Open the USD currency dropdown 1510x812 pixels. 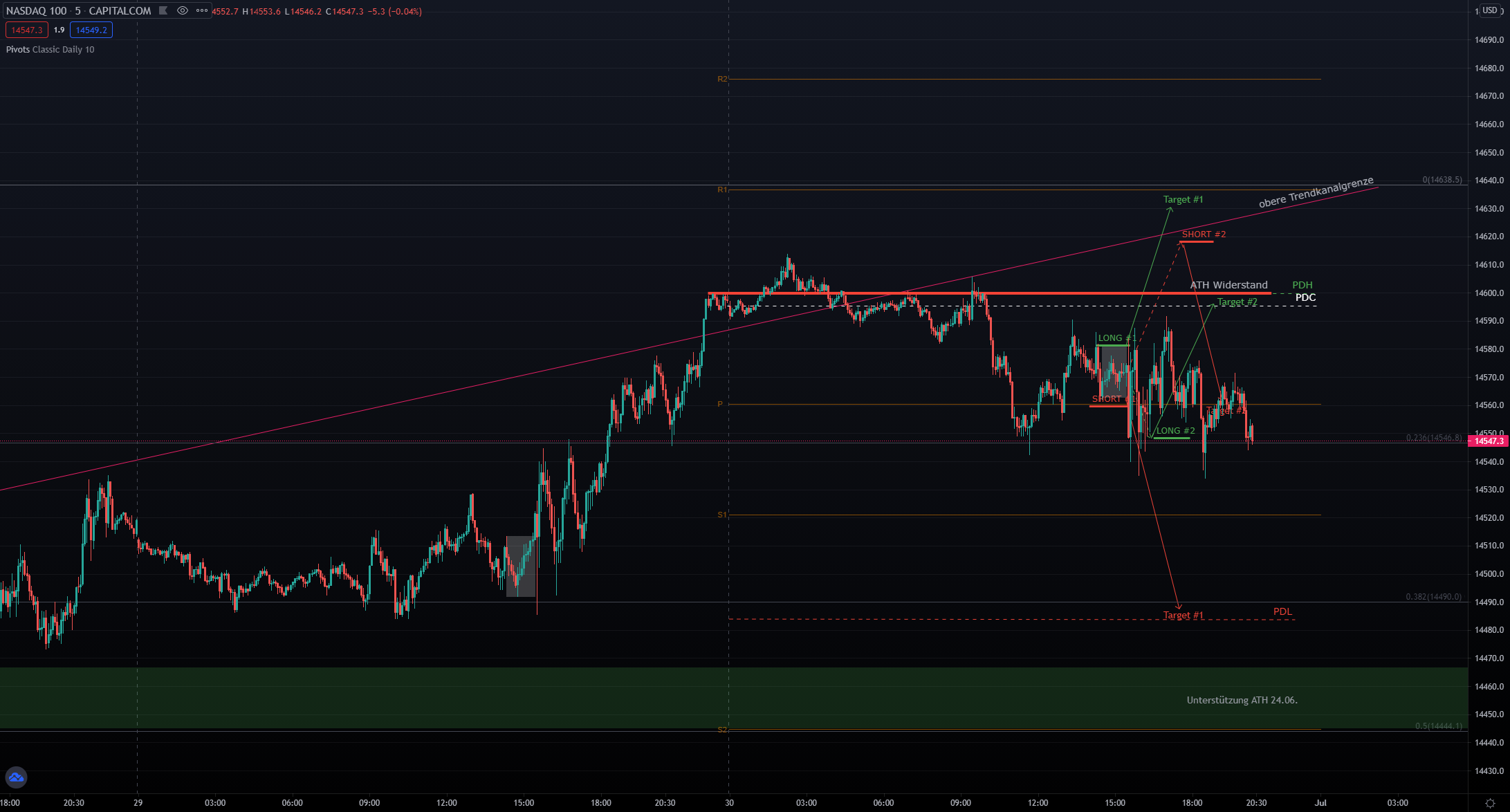[x=1489, y=10]
